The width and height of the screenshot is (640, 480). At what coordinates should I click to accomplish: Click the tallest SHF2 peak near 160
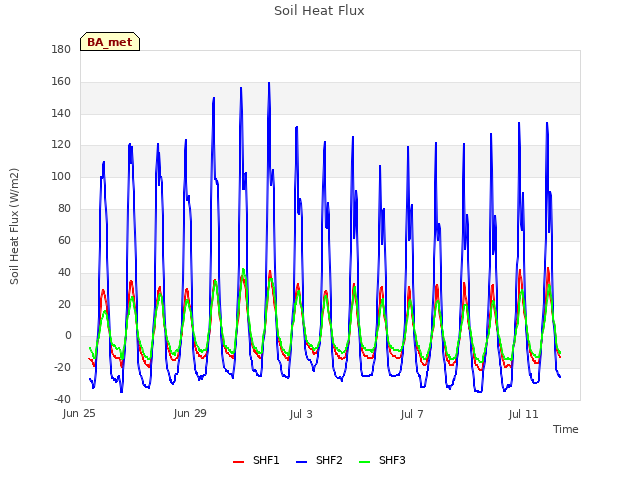(x=269, y=83)
